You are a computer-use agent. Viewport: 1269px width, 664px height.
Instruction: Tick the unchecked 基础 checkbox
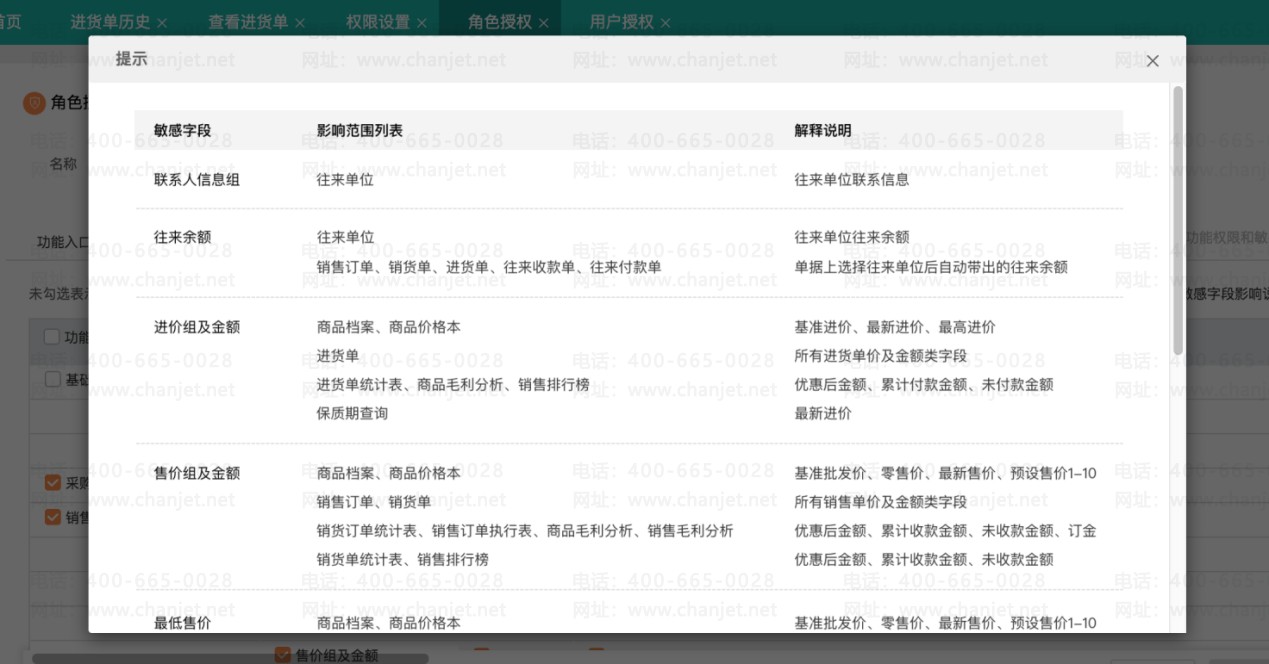pyautogui.click(x=53, y=379)
